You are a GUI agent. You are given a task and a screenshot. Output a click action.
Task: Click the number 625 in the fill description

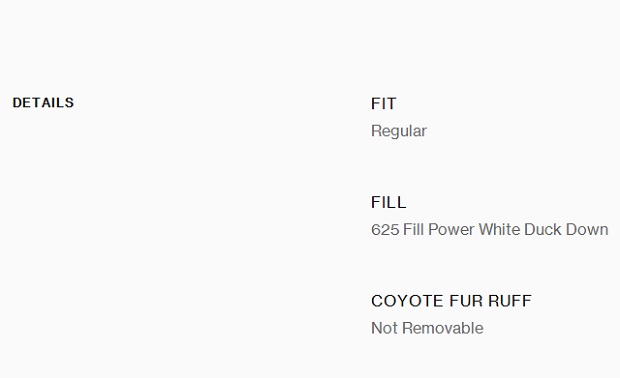(385, 229)
